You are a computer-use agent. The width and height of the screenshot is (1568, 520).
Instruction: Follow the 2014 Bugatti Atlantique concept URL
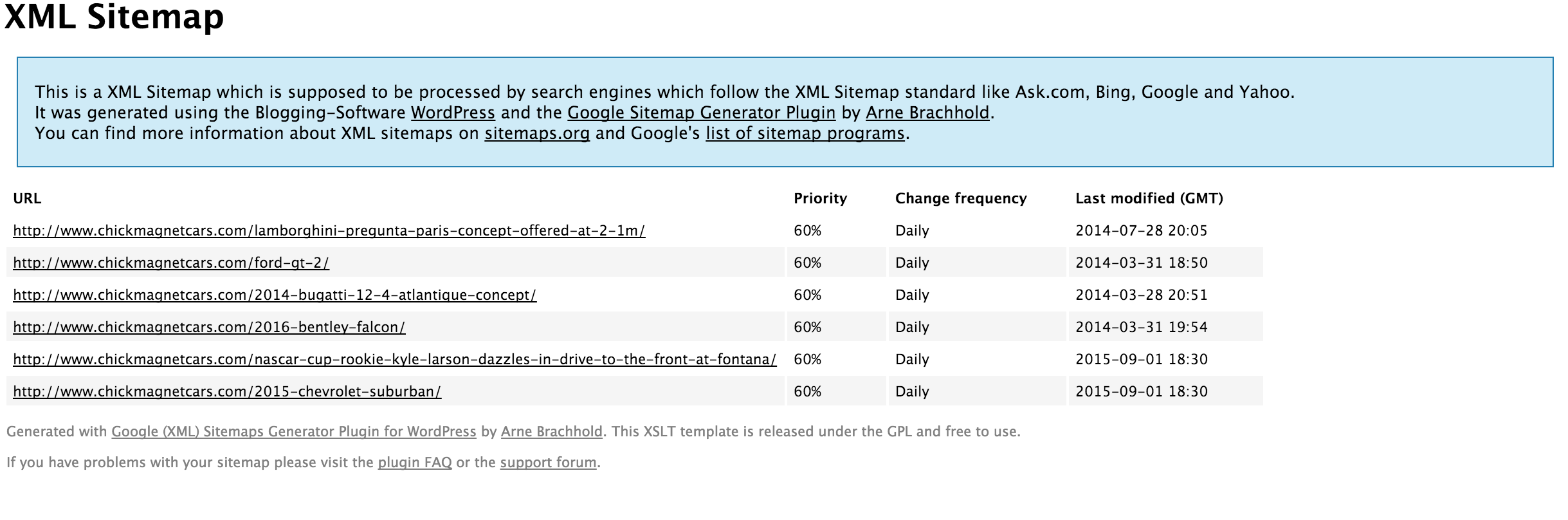click(275, 295)
